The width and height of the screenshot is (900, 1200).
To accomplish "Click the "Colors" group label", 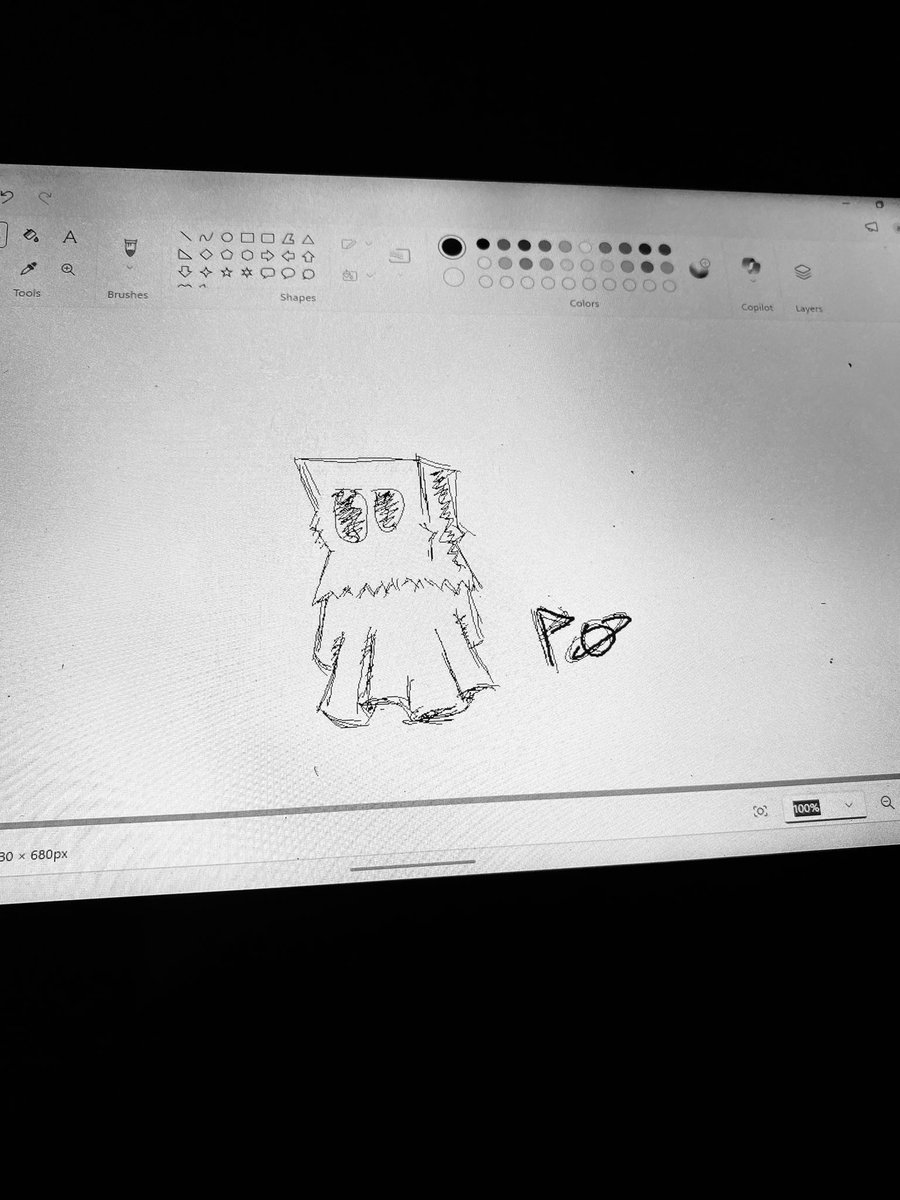I will [585, 303].
